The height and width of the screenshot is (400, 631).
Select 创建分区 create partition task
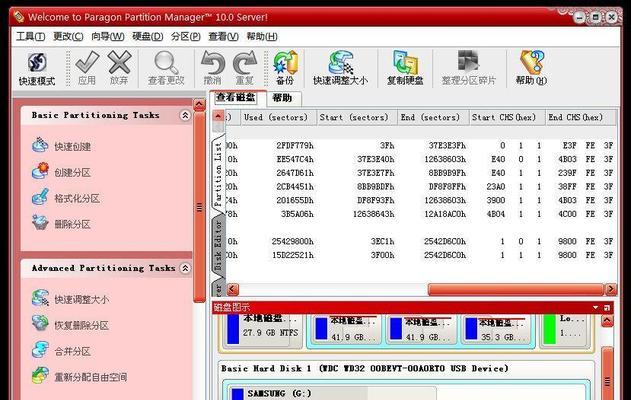coord(61,172)
